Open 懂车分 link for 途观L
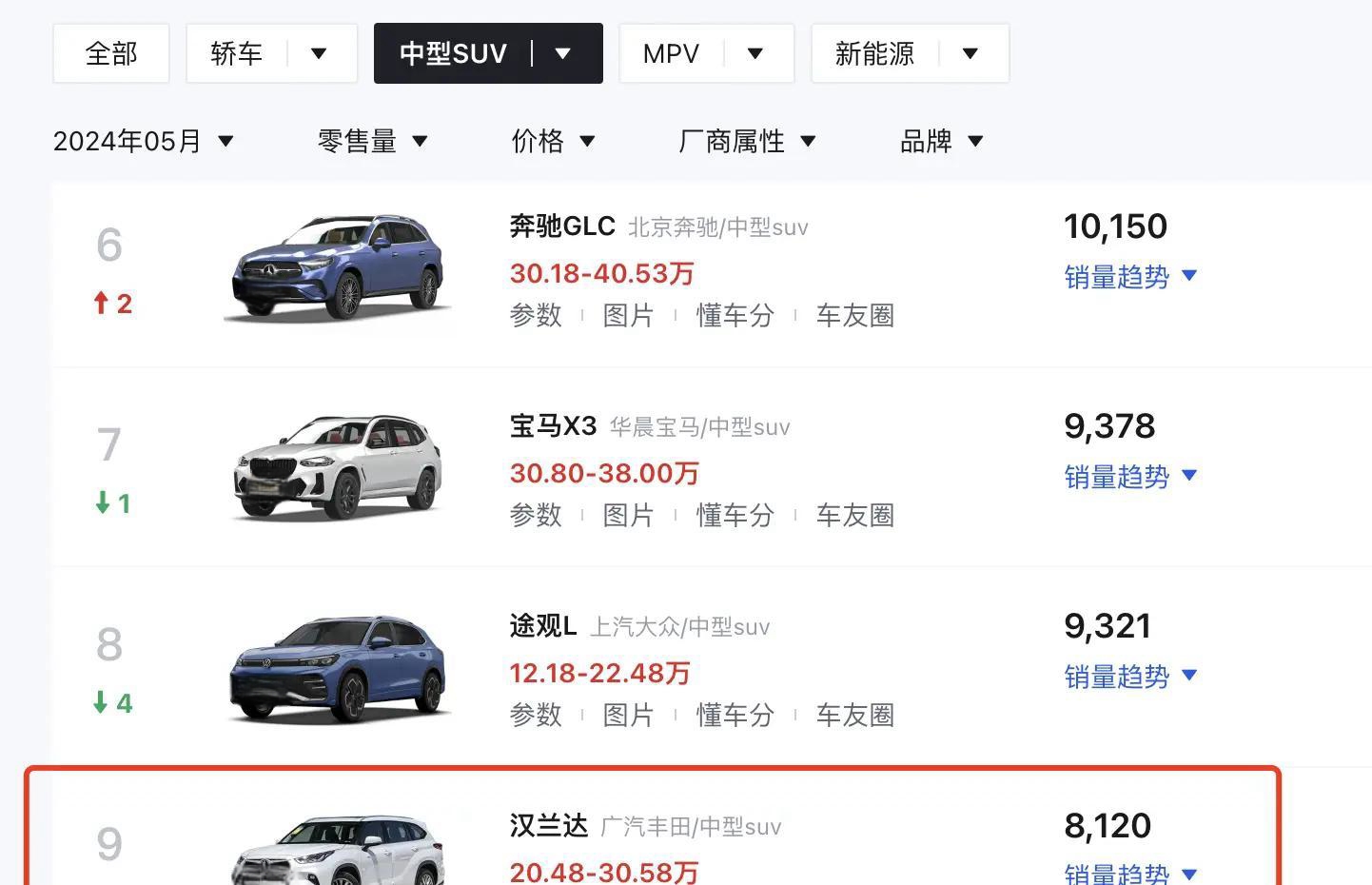Screen dimensions: 1372x885 (x=735, y=716)
